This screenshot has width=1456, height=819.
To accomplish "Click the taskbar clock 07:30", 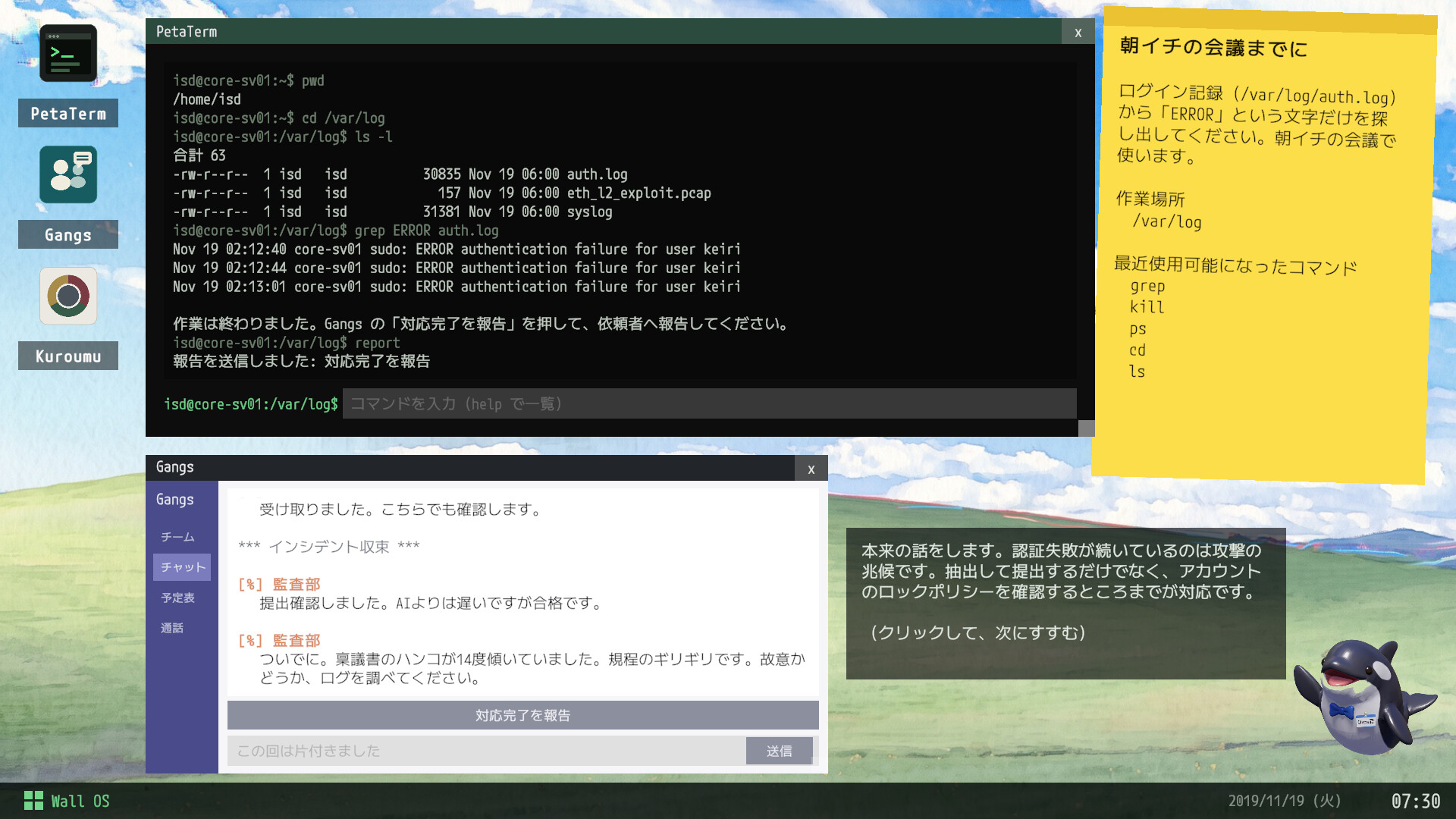I will (x=1415, y=802).
